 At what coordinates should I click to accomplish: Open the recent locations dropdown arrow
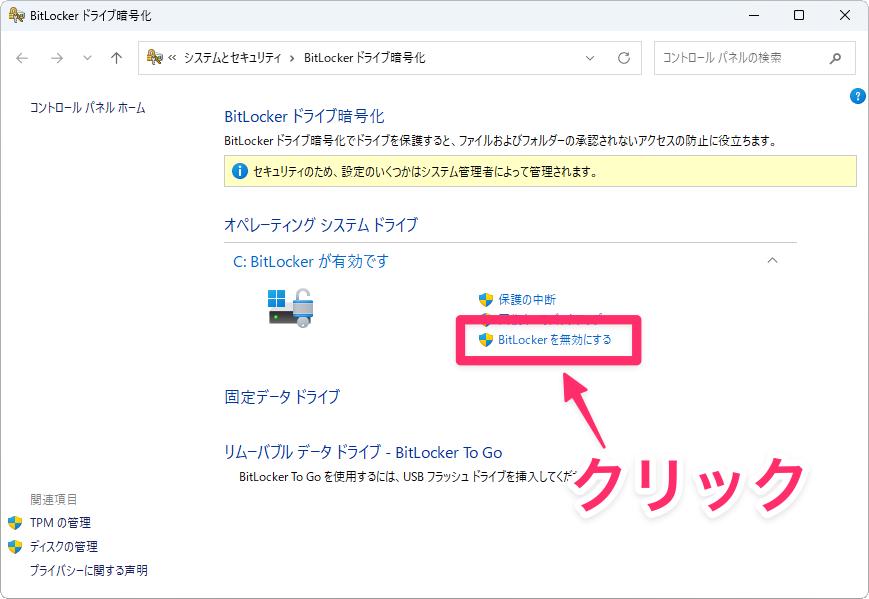pyautogui.click(x=87, y=58)
